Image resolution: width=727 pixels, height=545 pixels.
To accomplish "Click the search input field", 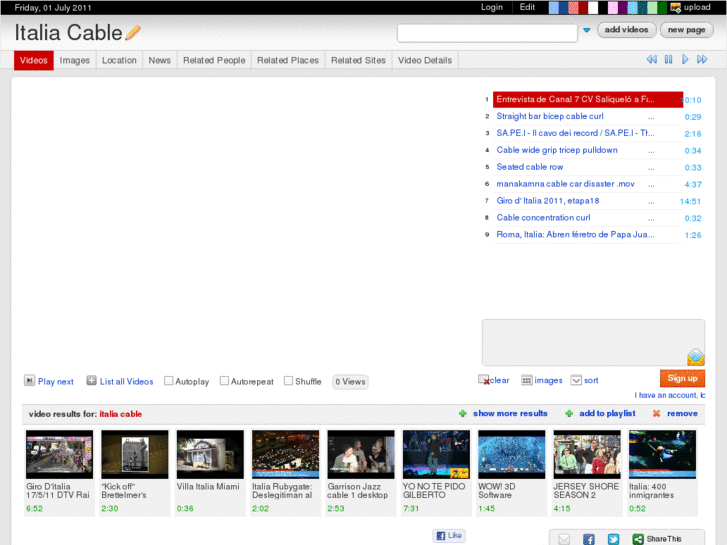I will 487,33.
